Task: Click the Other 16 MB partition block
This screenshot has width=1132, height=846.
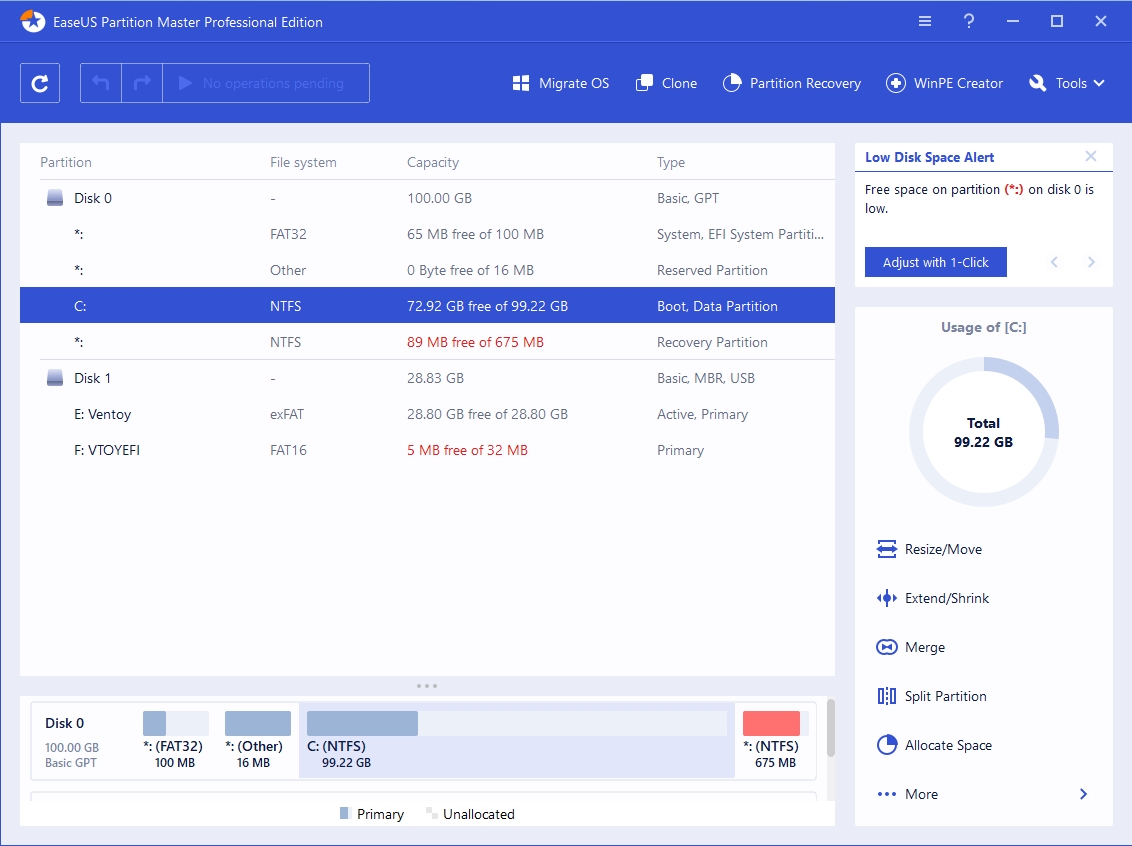Action: 258,741
